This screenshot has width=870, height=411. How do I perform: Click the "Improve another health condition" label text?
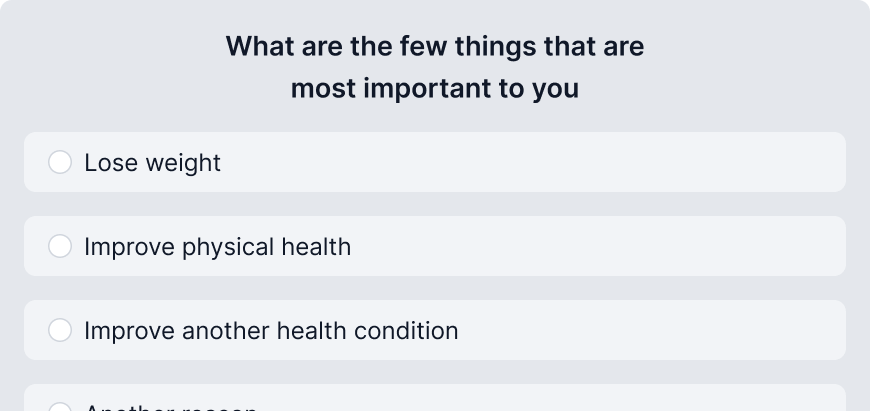(271, 331)
